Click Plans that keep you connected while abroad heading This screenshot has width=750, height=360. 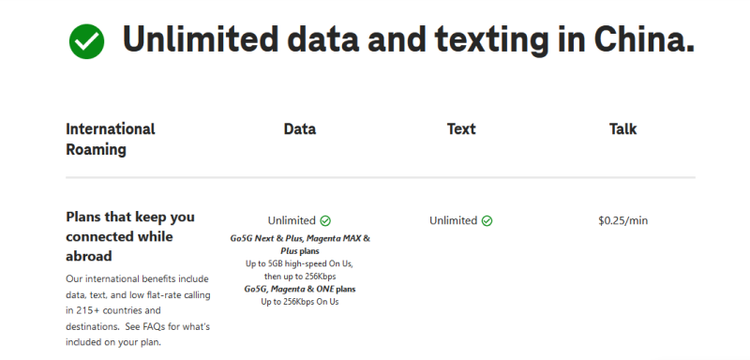130,236
